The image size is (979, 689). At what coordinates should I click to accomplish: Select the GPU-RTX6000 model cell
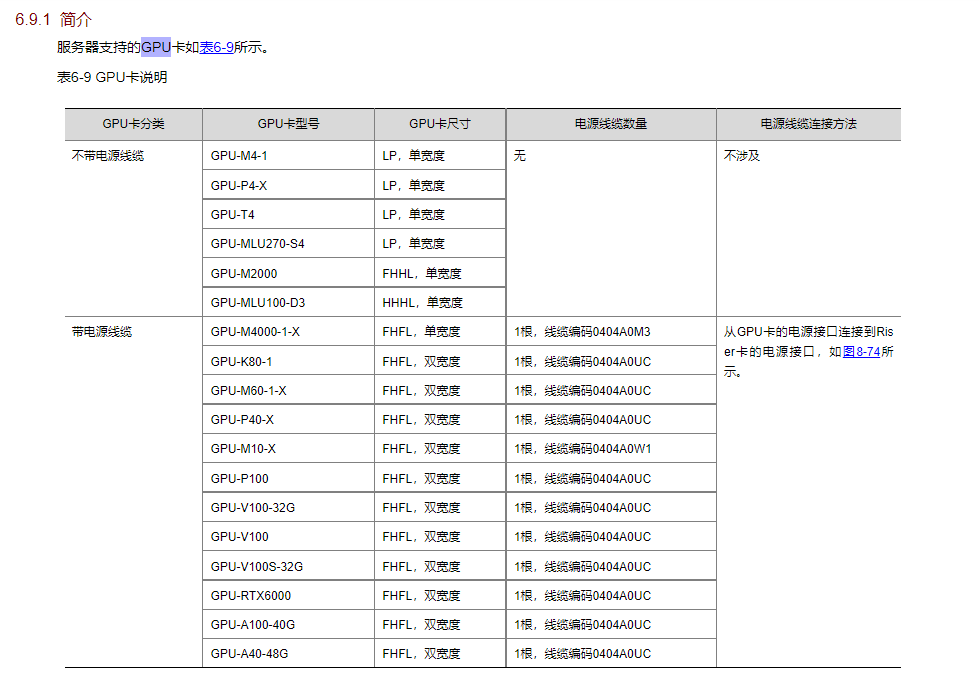pyautogui.click(x=288, y=595)
